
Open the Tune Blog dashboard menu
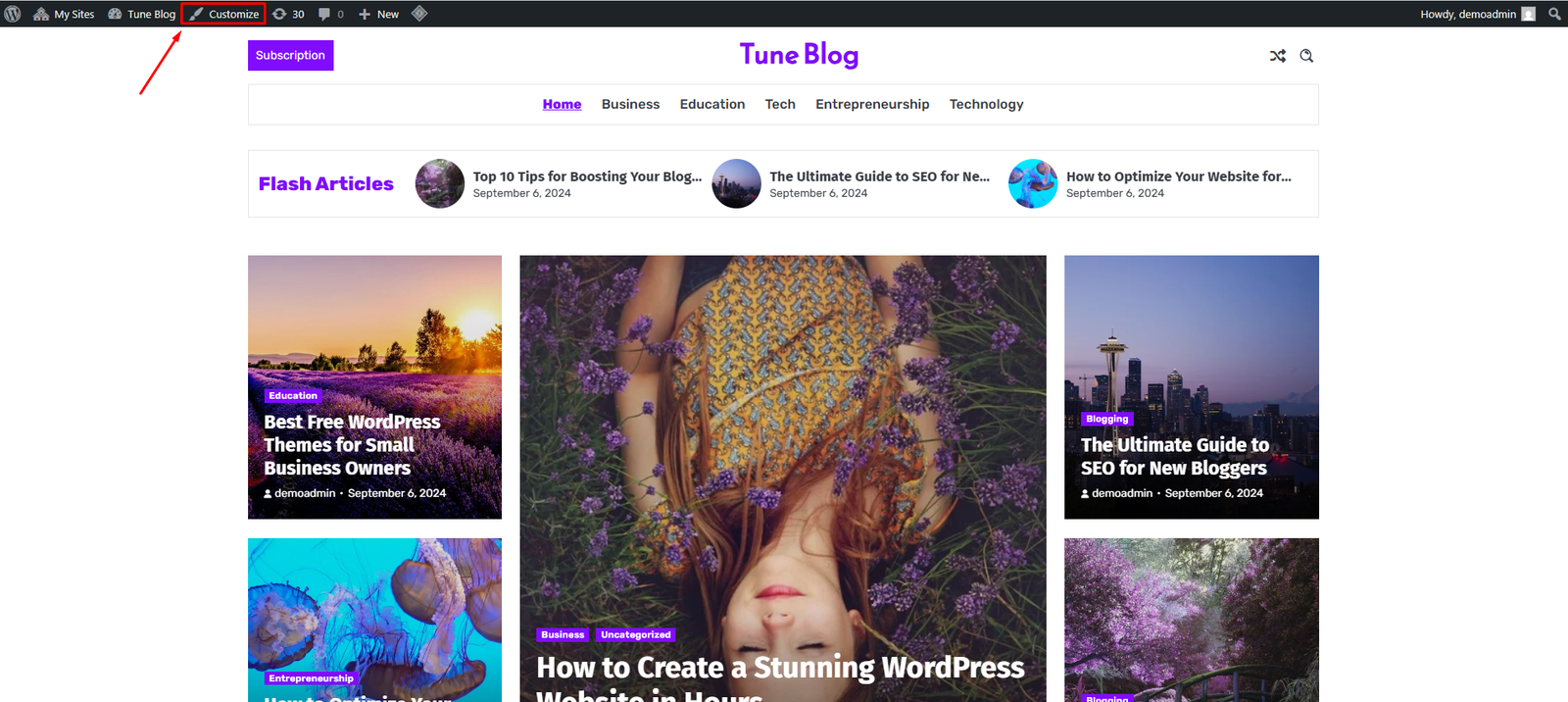142,14
